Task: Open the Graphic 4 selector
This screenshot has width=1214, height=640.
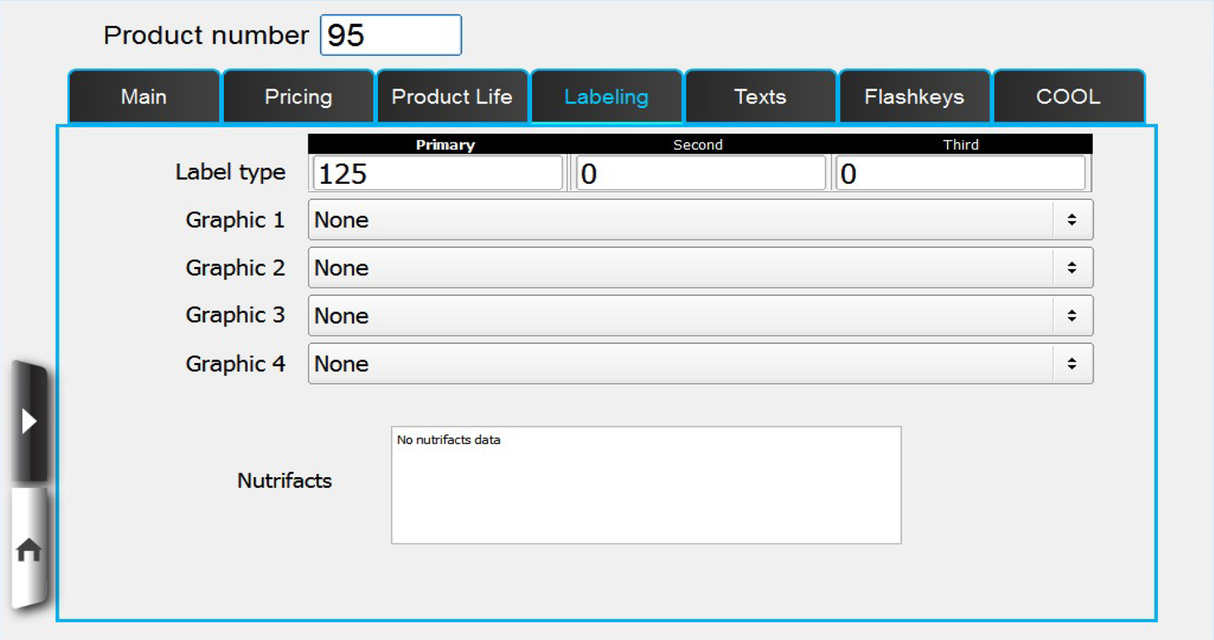Action: tap(600, 363)
